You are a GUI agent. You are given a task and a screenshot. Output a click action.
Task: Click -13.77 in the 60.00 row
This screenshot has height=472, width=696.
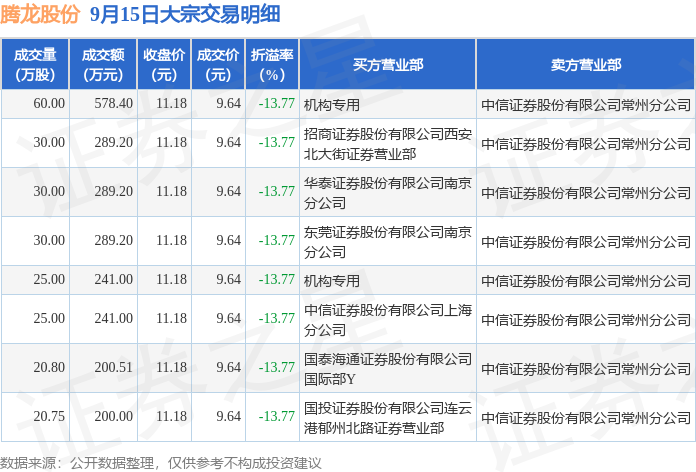[x=277, y=103]
